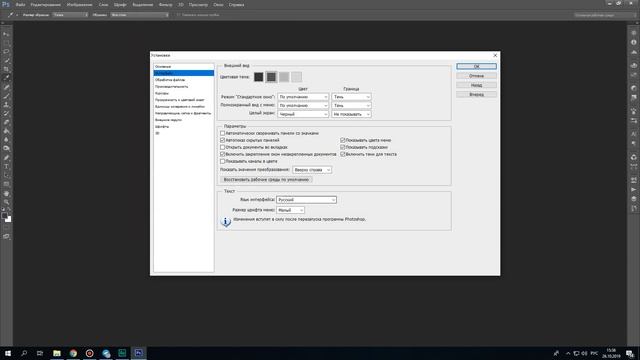The height and width of the screenshot is (360, 640).
Task: Select the Blur tool
Action: pyautogui.click(x=6, y=140)
